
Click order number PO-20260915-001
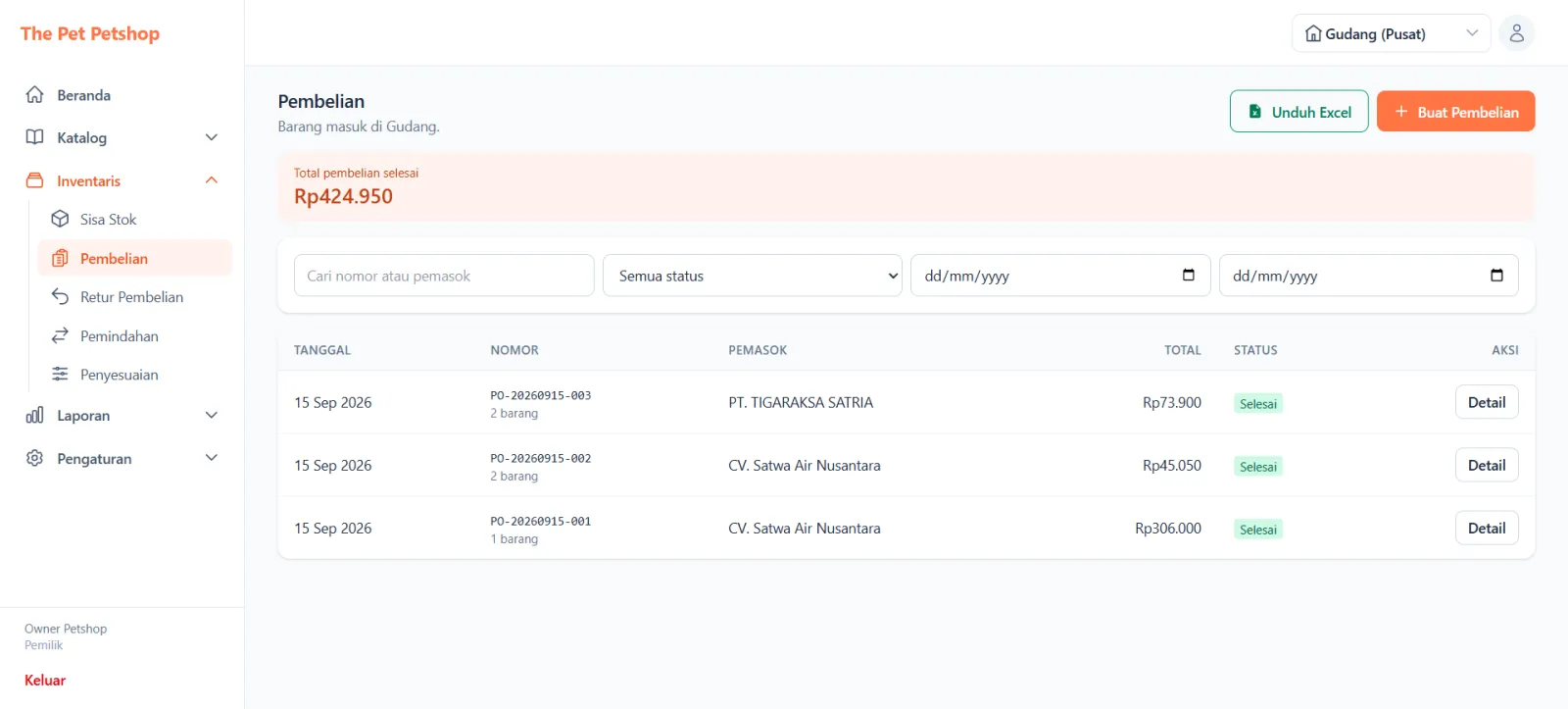(x=541, y=521)
